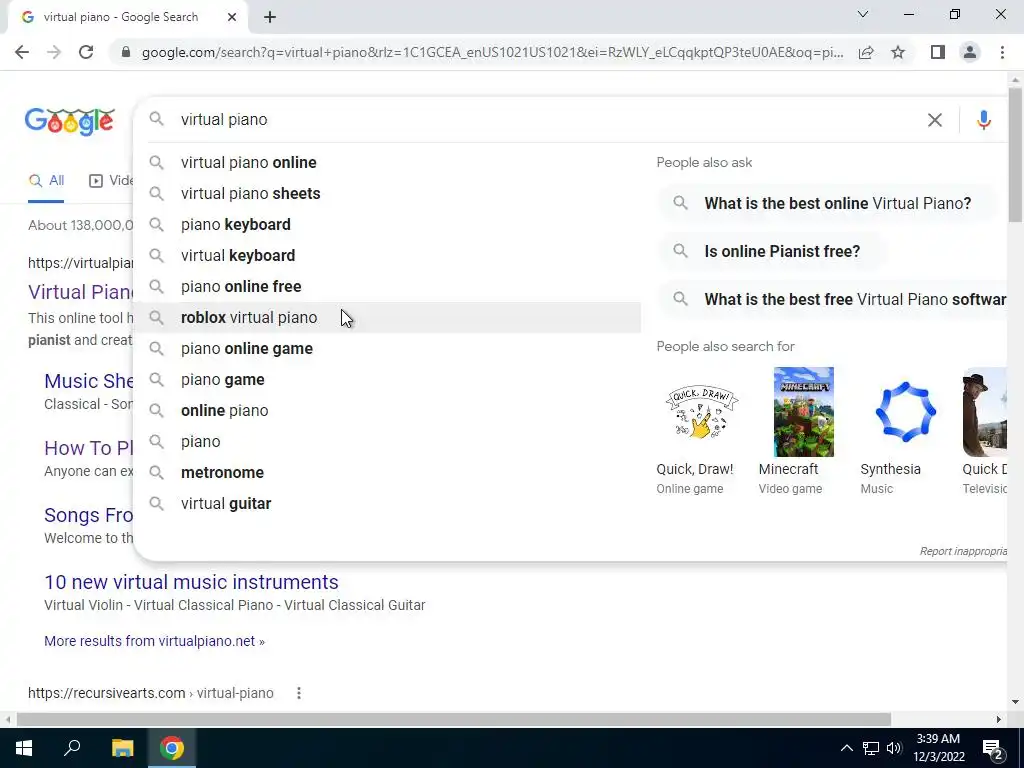Select suggestion piano online free

[x=387, y=287]
